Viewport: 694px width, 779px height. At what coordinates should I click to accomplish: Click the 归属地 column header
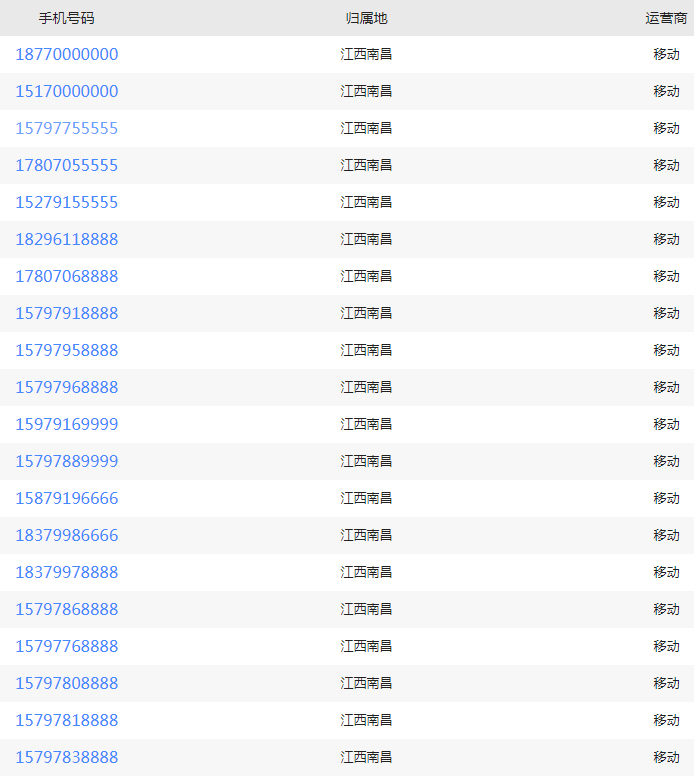pos(367,18)
